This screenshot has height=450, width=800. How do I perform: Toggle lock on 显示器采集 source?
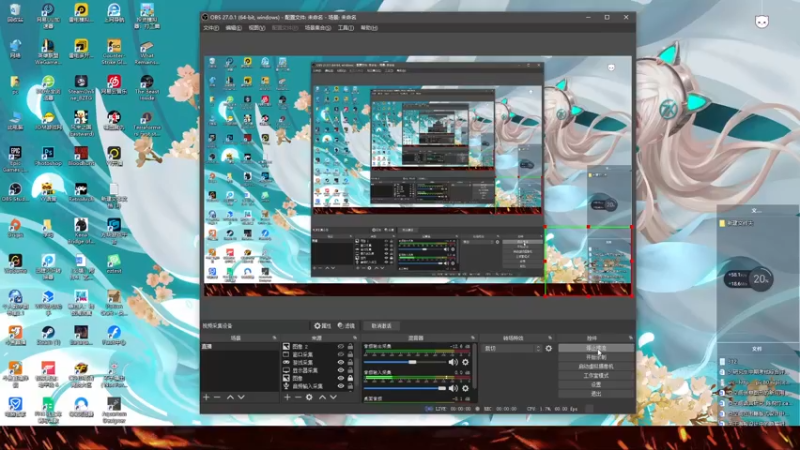coord(350,370)
